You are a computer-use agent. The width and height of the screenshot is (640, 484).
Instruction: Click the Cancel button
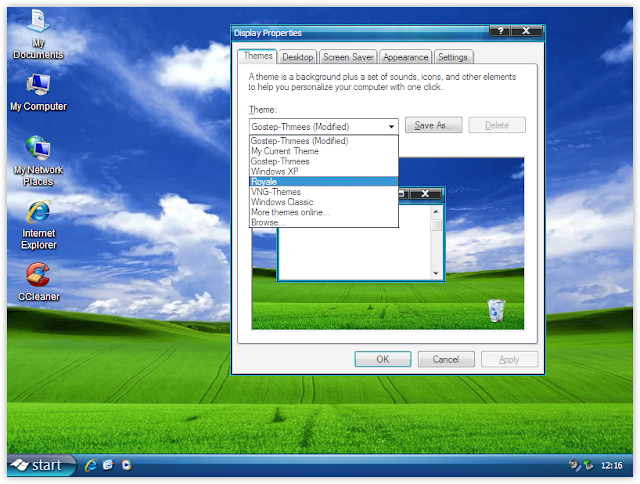click(446, 359)
